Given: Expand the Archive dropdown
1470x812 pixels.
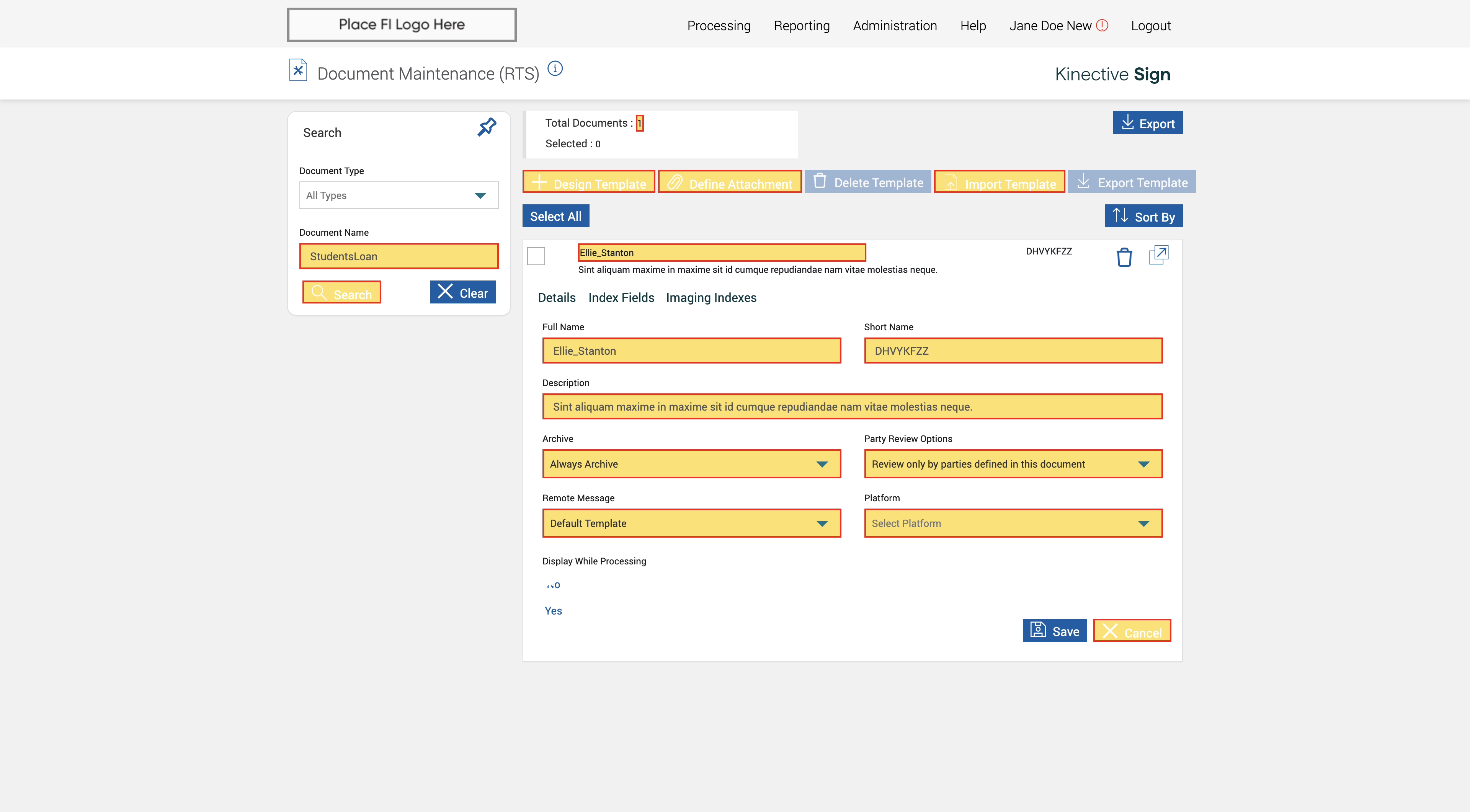Looking at the screenshot, I should point(691,464).
